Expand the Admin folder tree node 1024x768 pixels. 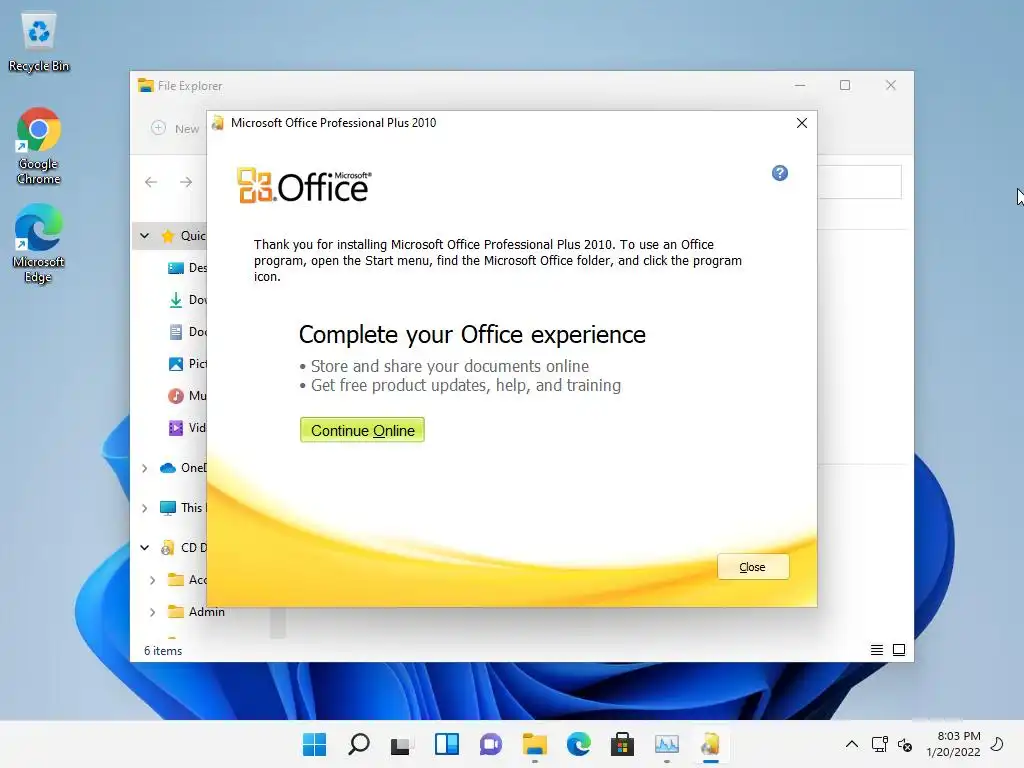(x=152, y=612)
